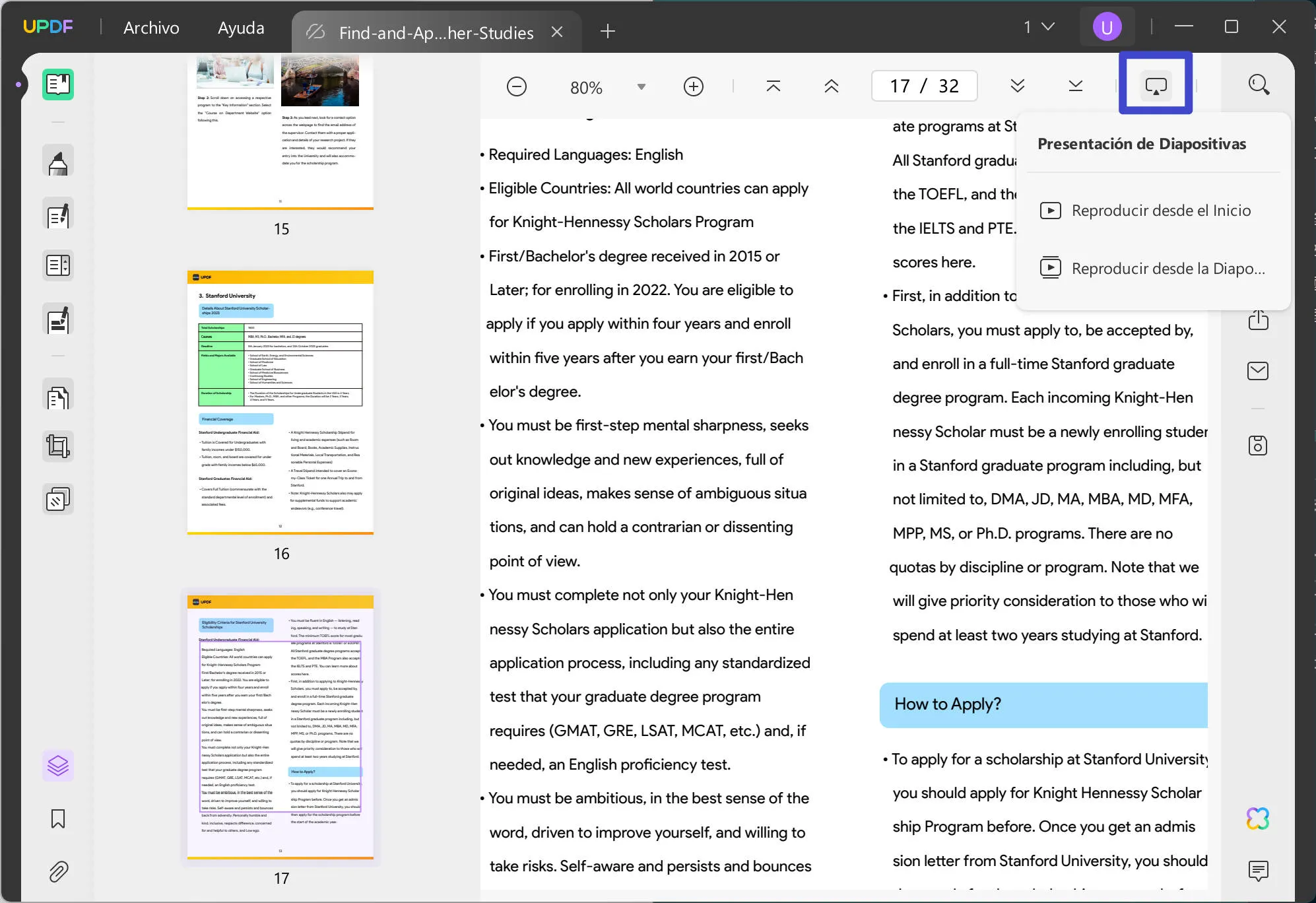
Task: Click text 'Required Languages: English'
Action: pos(585,154)
